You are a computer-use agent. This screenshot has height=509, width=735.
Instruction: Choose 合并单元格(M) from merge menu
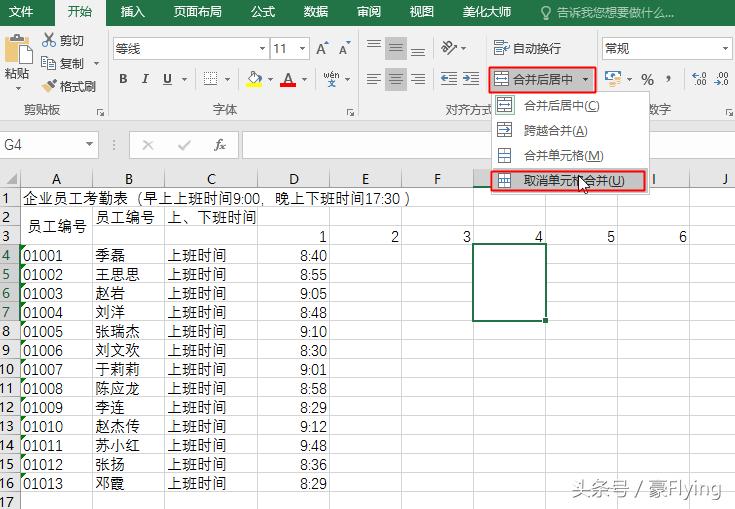(570, 155)
